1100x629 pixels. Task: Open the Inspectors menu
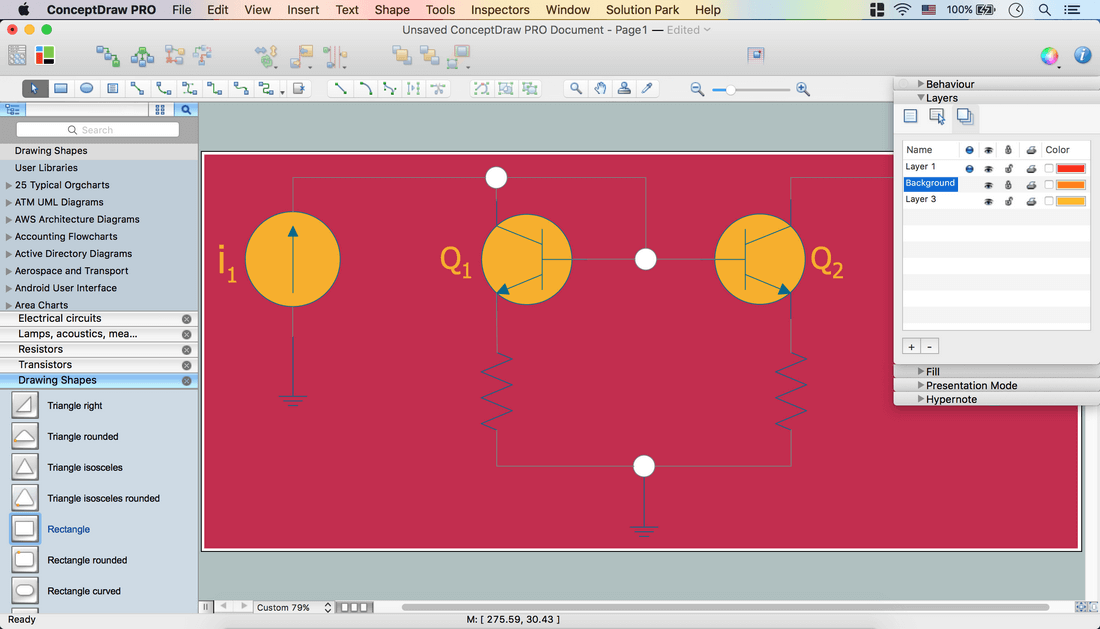(500, 10)
